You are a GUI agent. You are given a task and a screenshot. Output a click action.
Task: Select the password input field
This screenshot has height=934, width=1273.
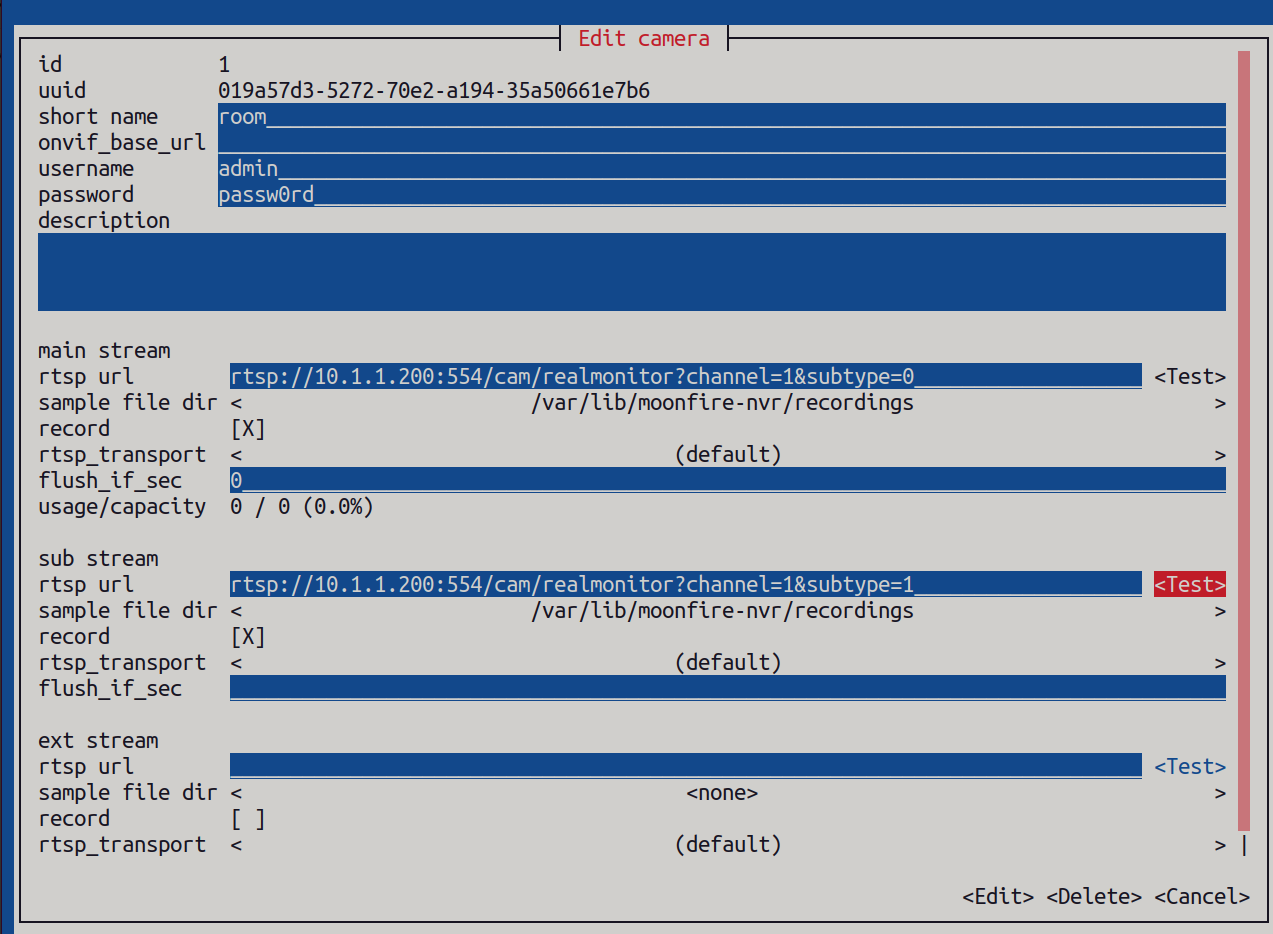point(720,195)
